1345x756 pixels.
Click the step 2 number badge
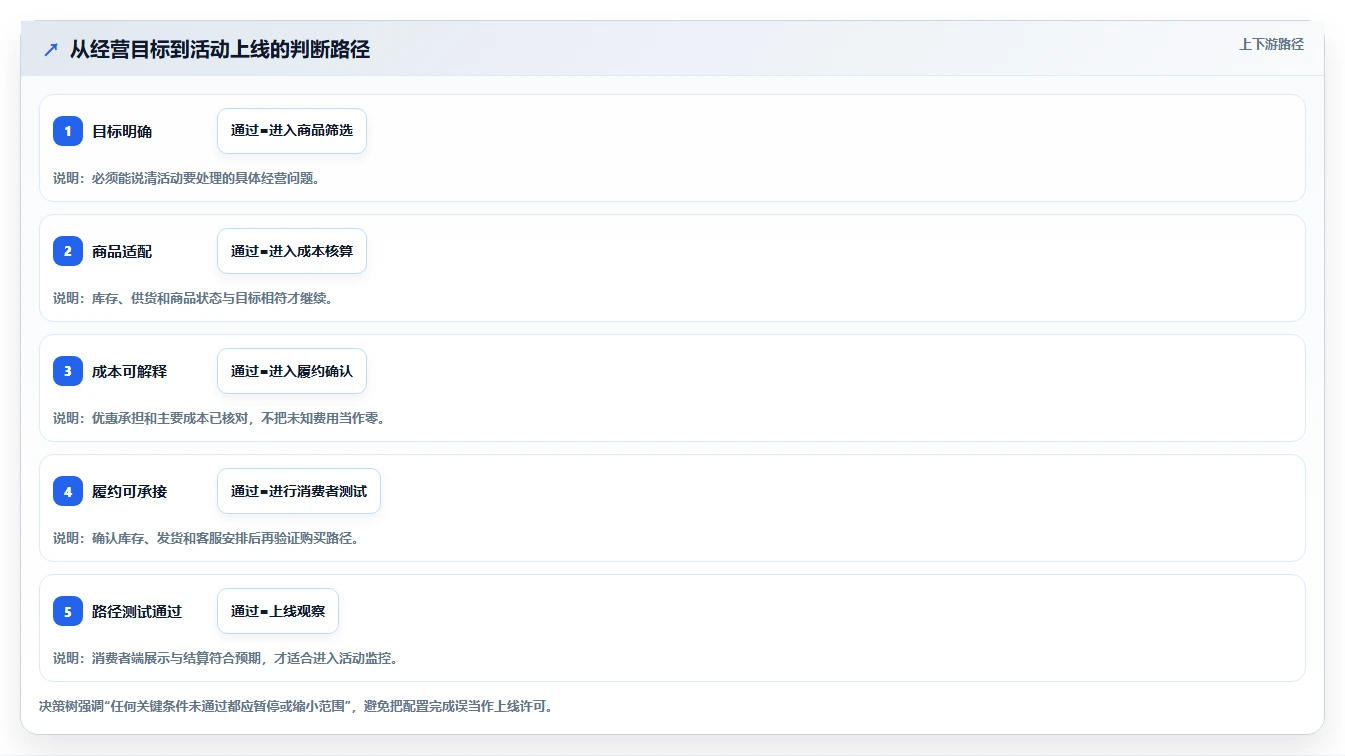point(68,251)
